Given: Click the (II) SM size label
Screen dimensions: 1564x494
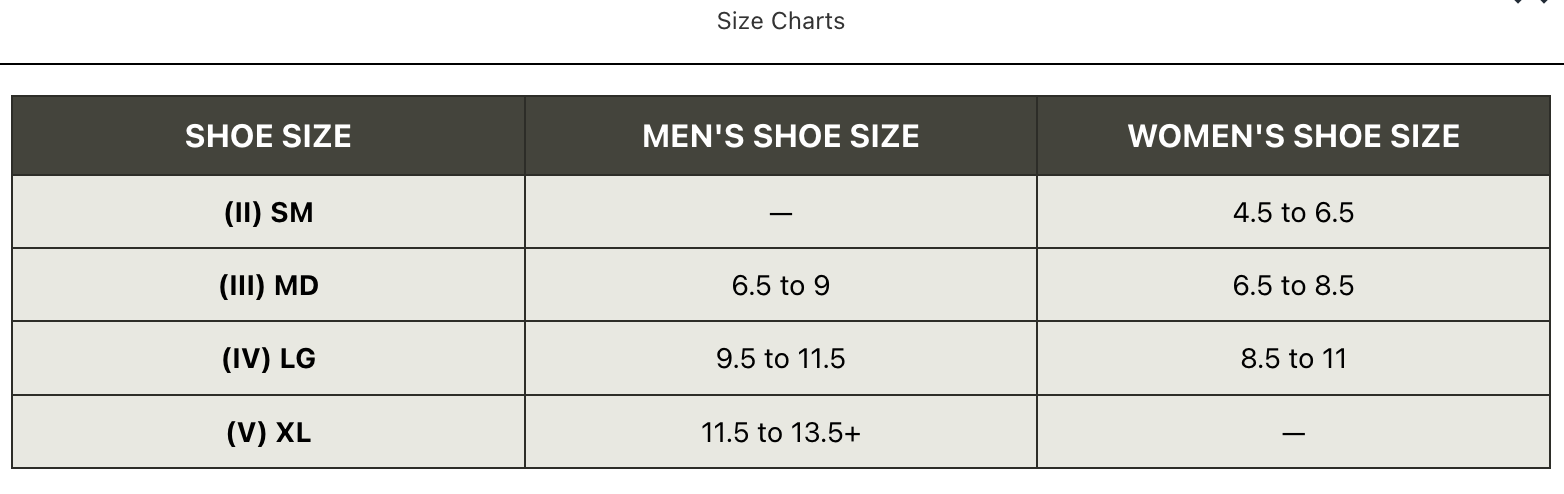Looking at the screenshot, I should tap(268, 212).
